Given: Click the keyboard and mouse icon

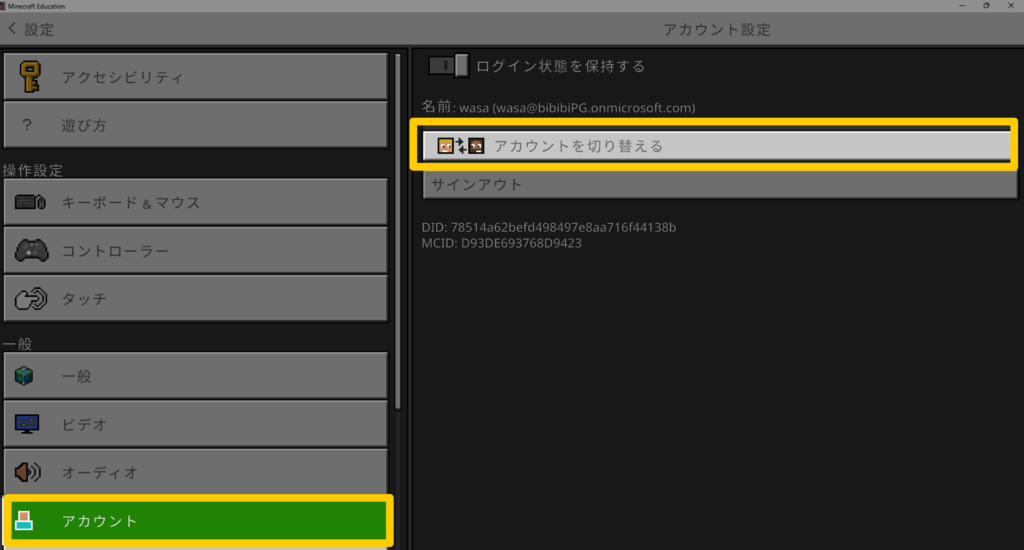Looking at the screenshot, I should 30,203.
